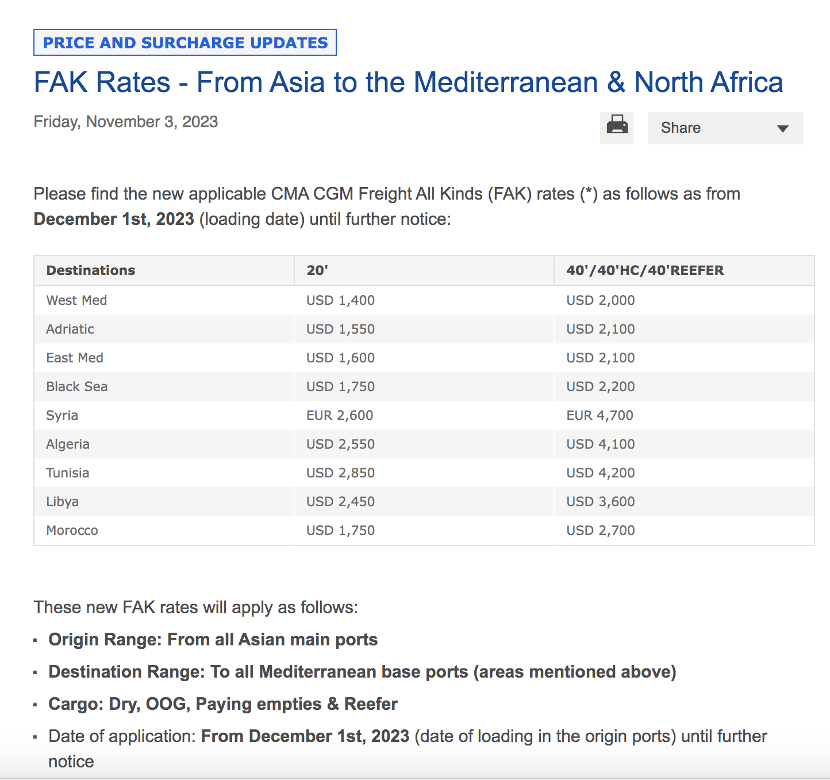Screen dimensions: 830x780
Task: Select the Black Sea destination cell
Action: pyautogui.click(x=76, y=386)
